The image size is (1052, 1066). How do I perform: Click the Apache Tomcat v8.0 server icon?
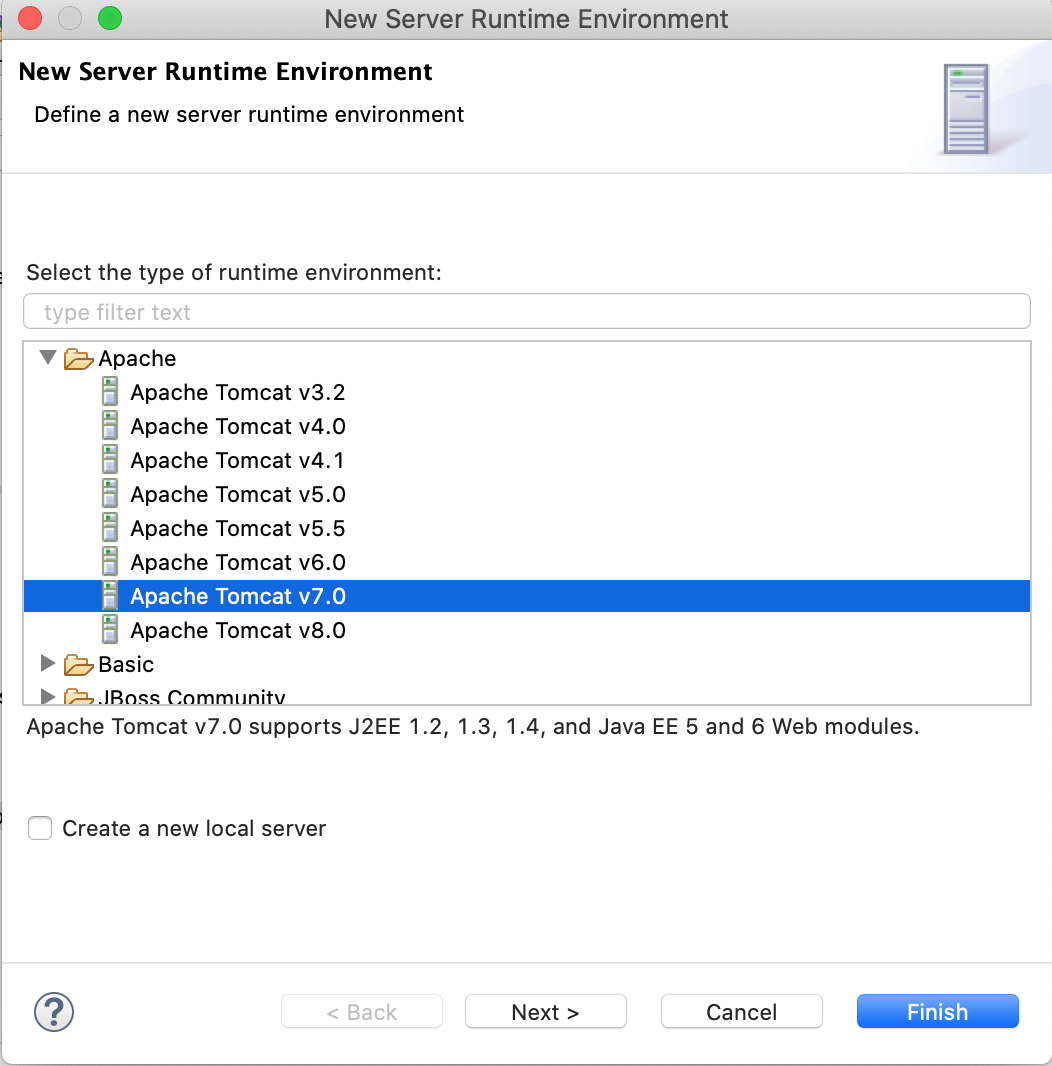pos(109,630)
